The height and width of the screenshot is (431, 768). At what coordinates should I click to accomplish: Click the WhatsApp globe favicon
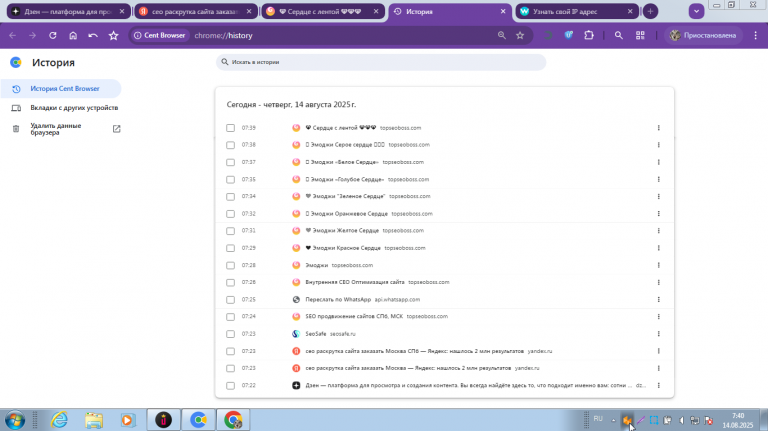coord(296,299)
